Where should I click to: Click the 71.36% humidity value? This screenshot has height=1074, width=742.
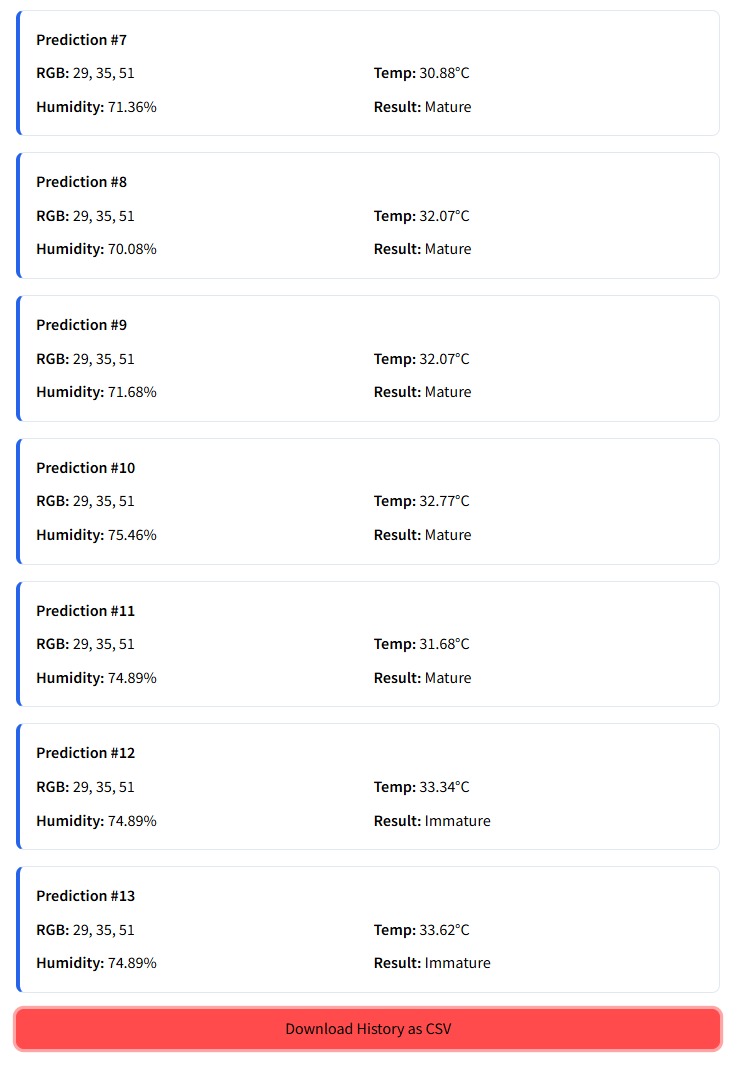click(132, 107)
